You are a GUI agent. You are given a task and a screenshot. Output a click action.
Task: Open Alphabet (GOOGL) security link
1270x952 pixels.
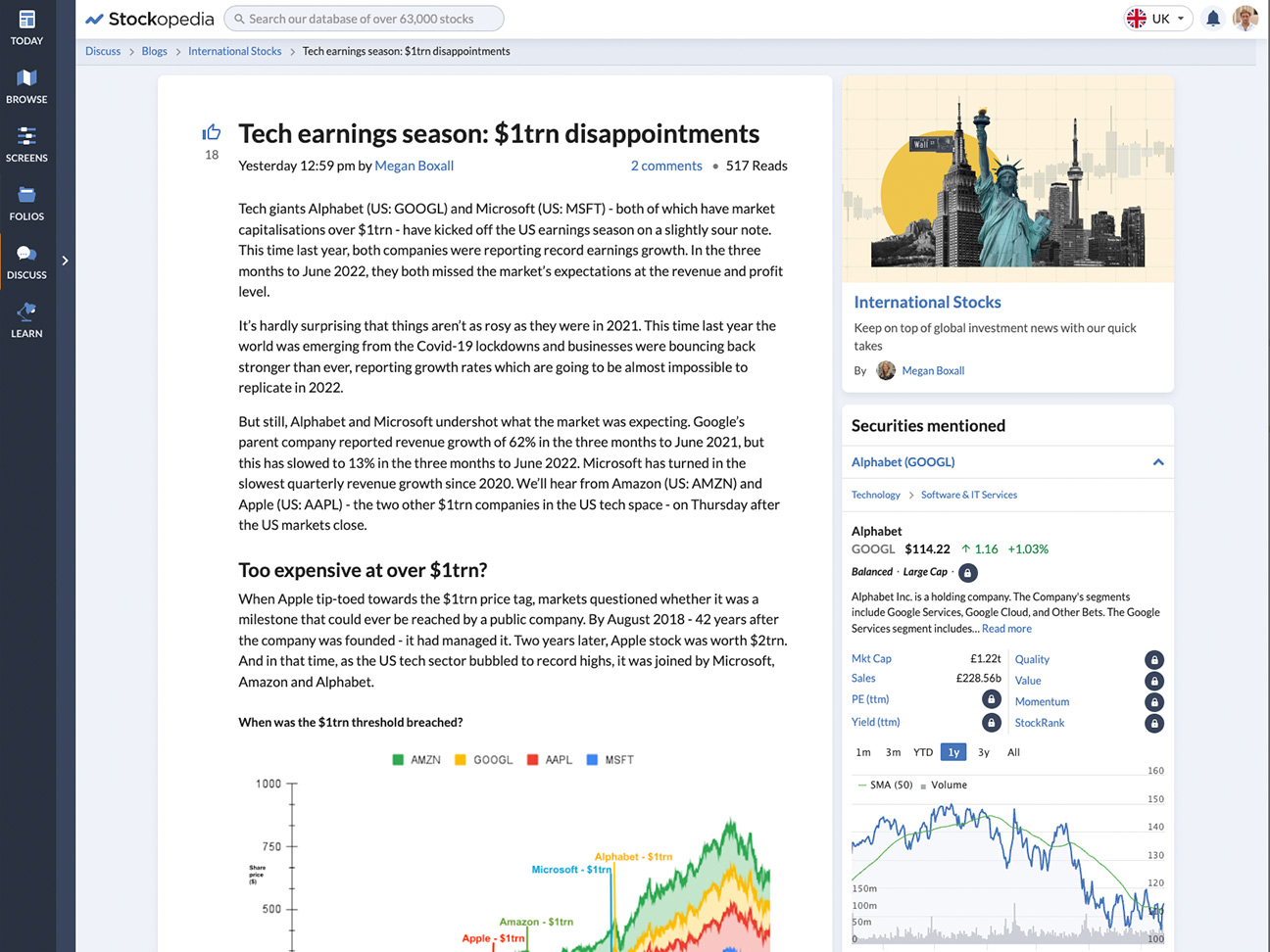903,462
